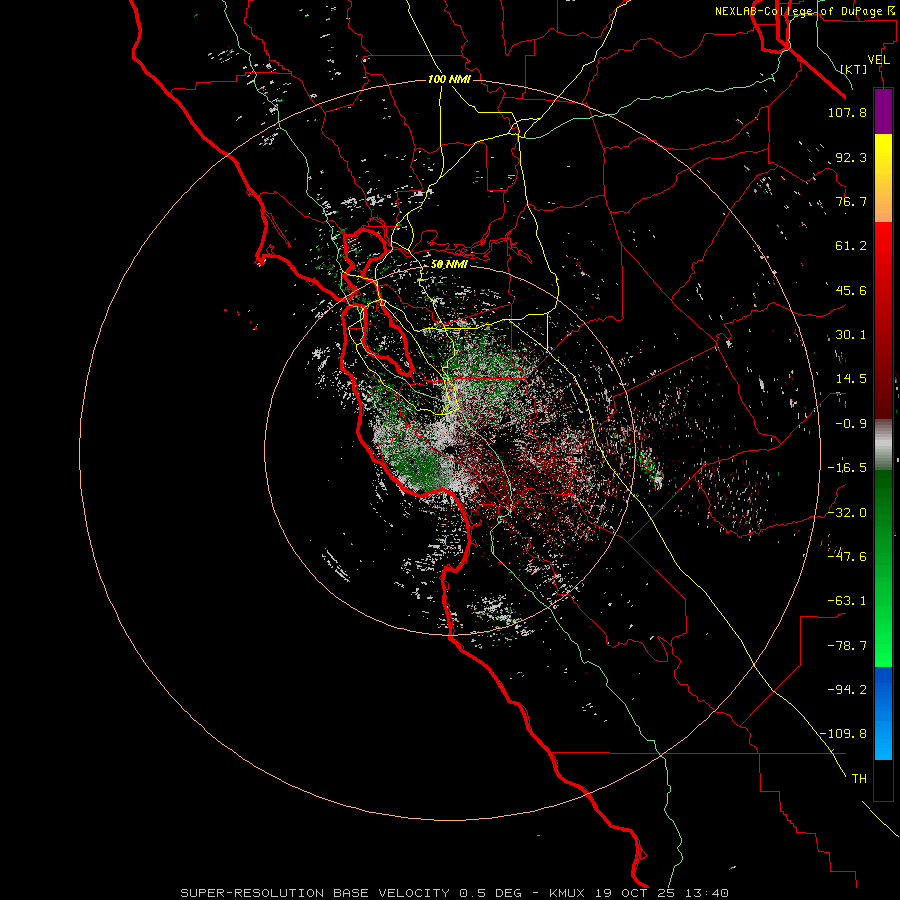Select the -16.5 legend value
900x900 pixels.
click(x=847, y=468)
